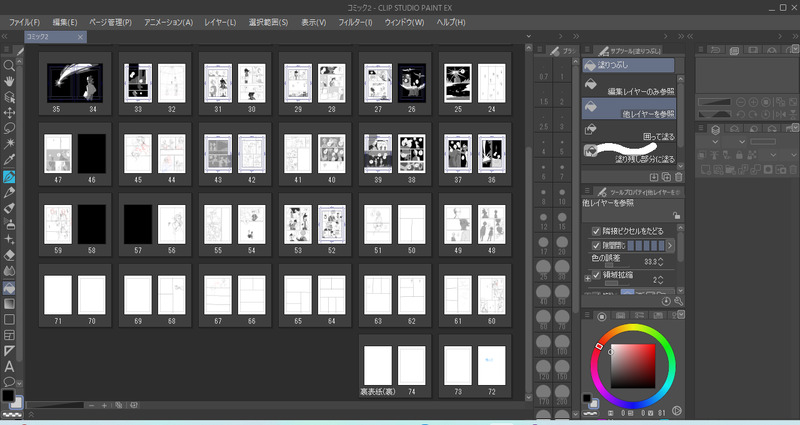Screen dimensions: 800x425
Task: Select 囲って塗る sub tool
Action: click(x=629, y=131)
